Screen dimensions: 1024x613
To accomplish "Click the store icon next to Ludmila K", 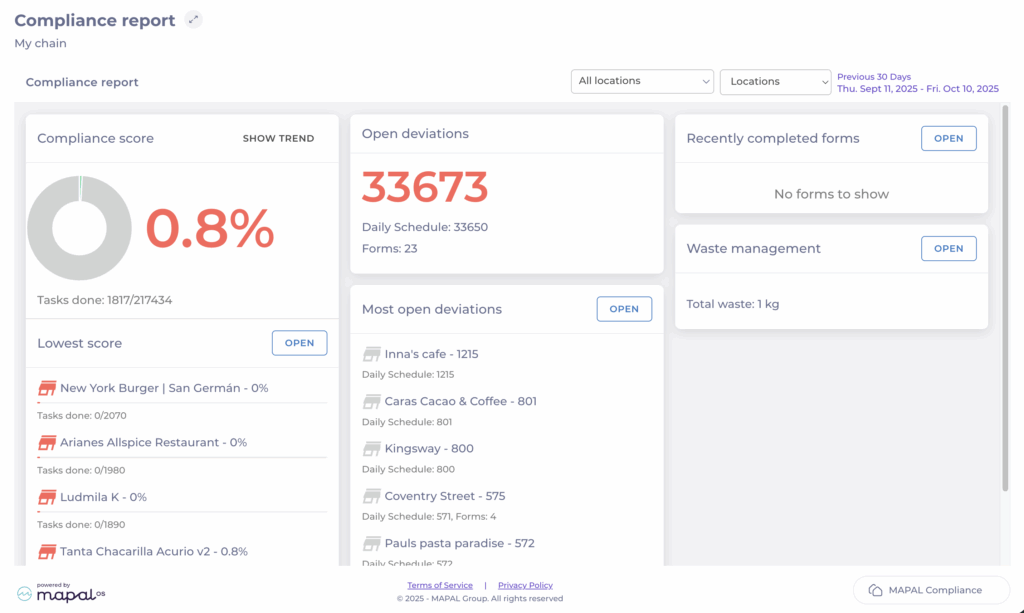I will click(x=47, y=497).
